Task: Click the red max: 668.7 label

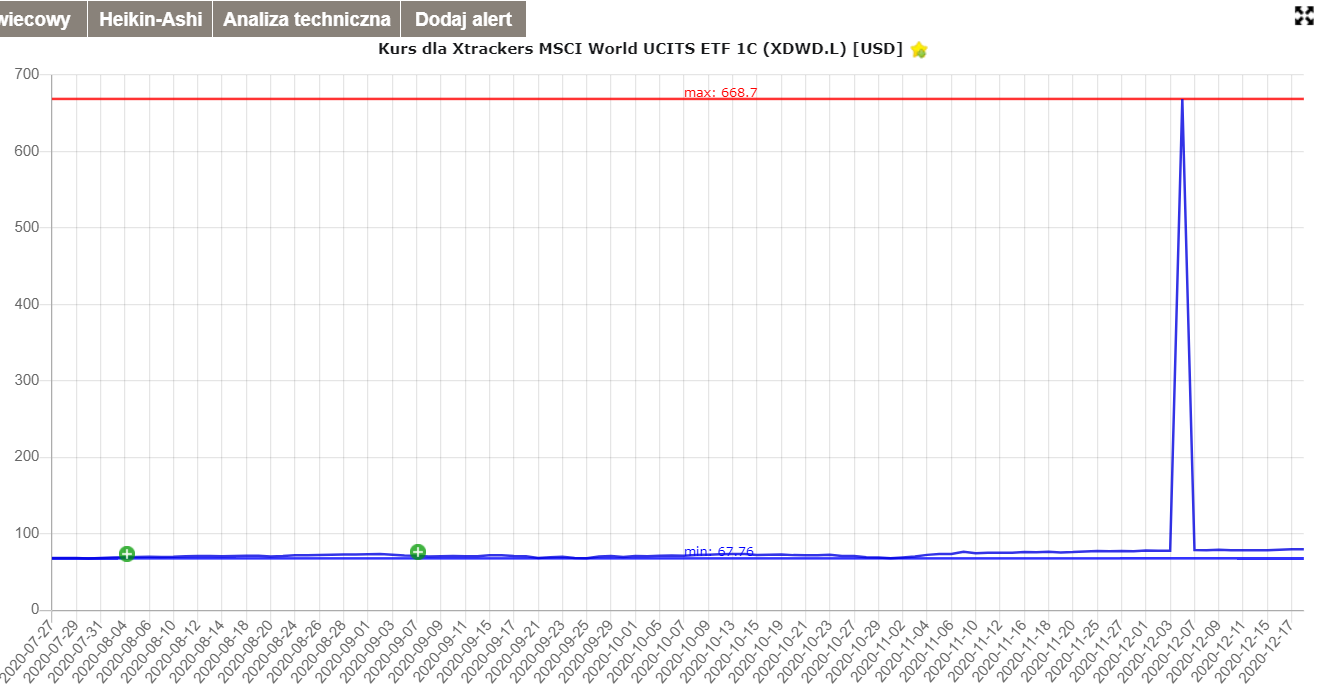Action: click(x=720, y=92)
